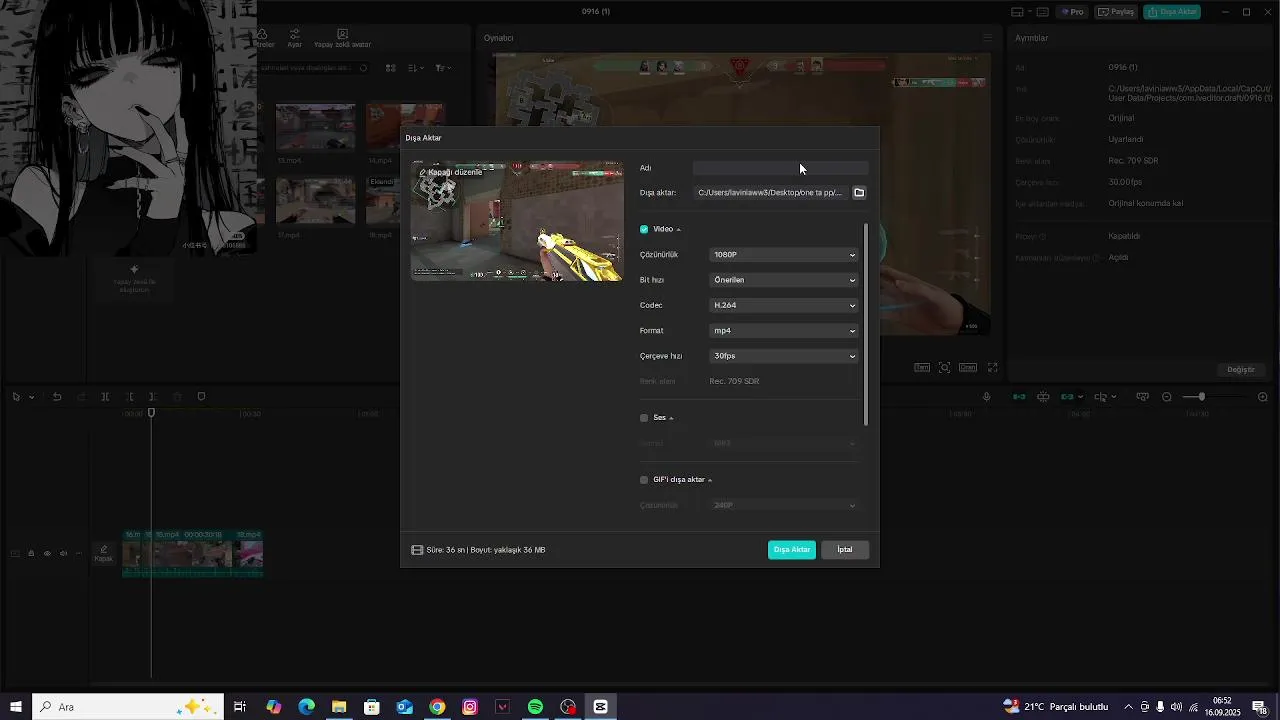
Task: Open Google Chrome from the taskbar
Action: click(x=437, y=707)
